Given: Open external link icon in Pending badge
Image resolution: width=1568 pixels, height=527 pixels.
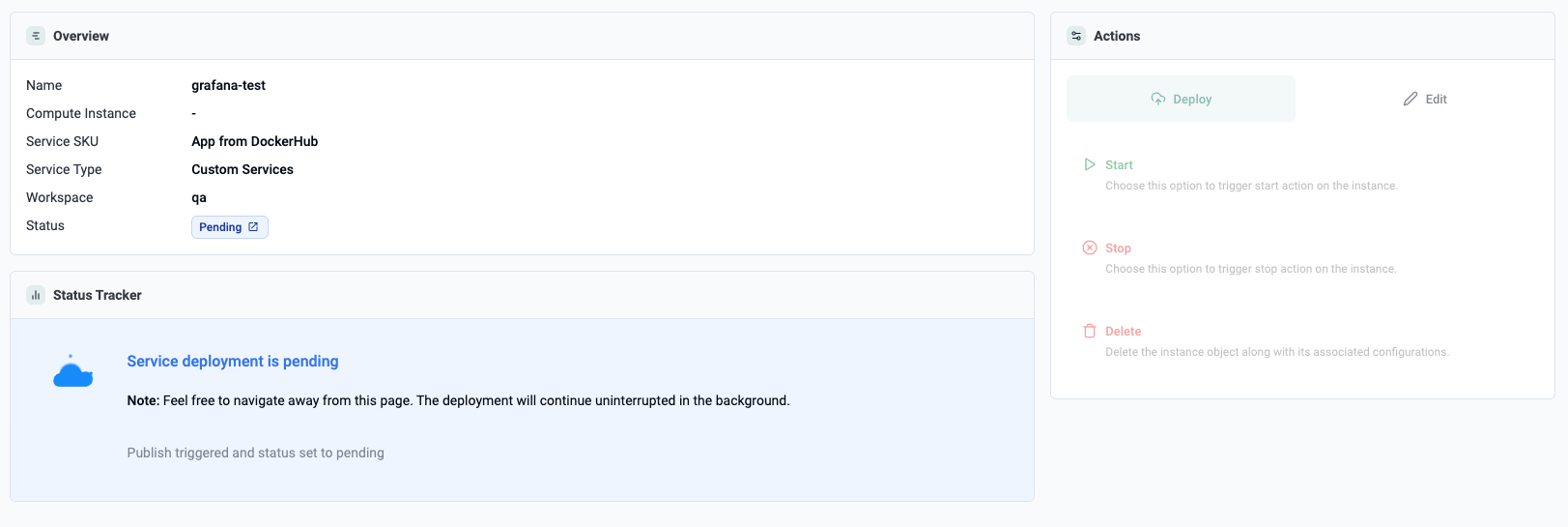Looking at the screenshot, I should tap(253, 227).
